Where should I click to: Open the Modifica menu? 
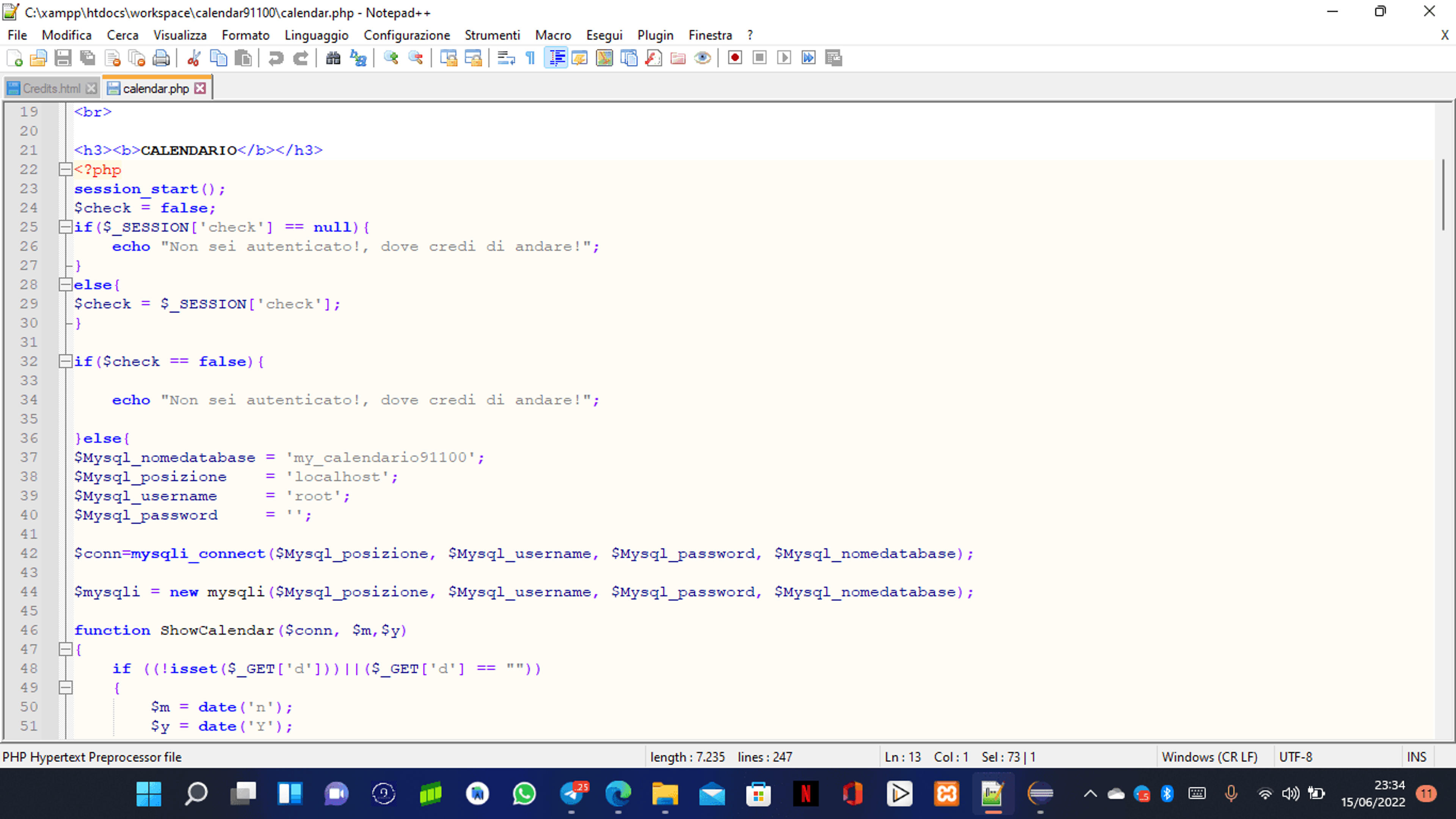67,35
